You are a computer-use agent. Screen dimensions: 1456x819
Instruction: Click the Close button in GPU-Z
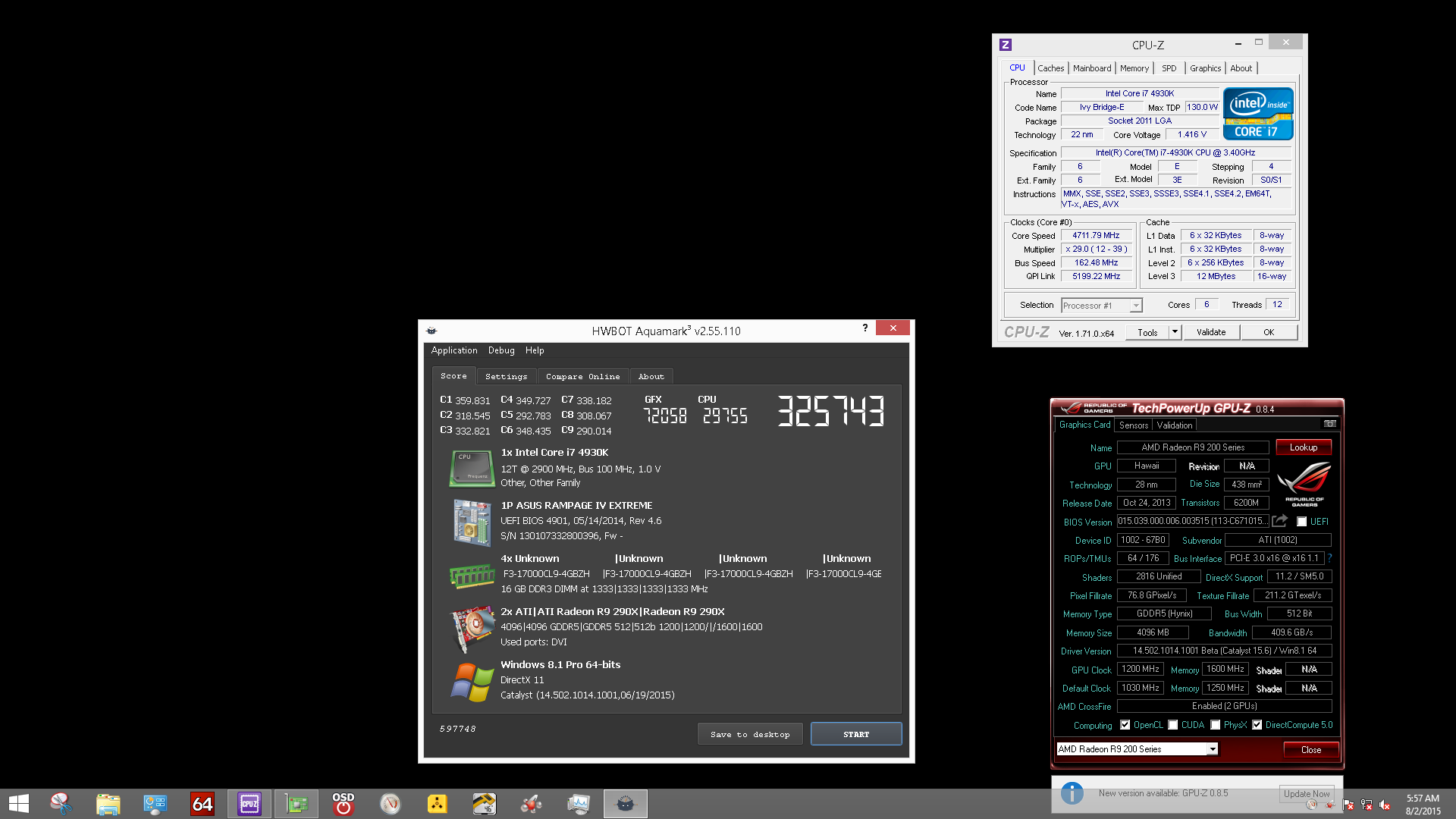click(x=1311, y=749)
